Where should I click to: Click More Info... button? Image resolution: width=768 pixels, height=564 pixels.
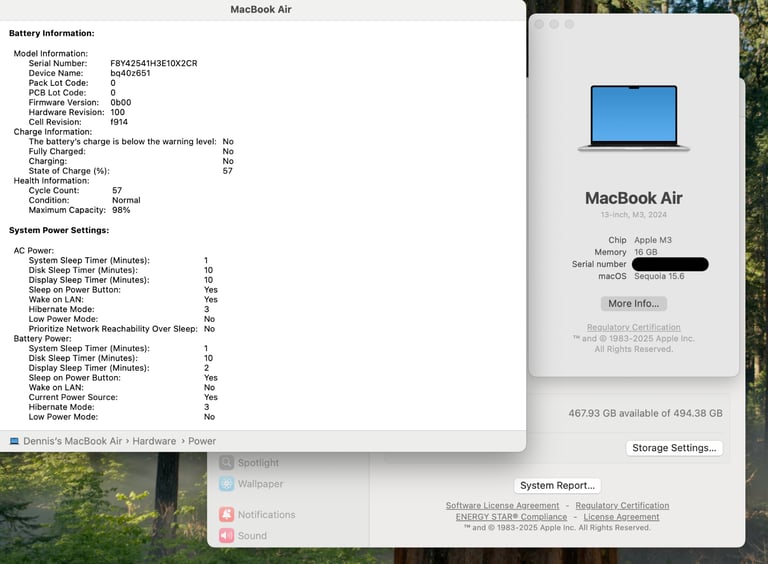634,304
